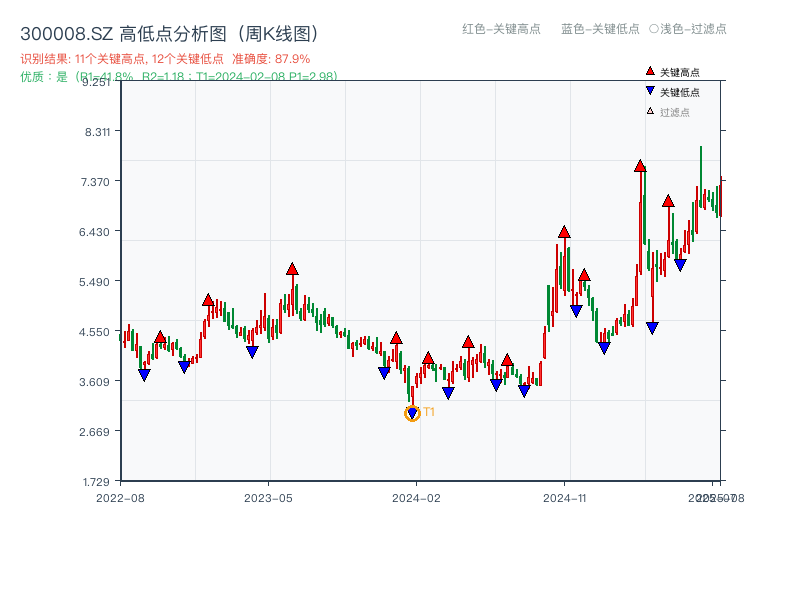Click the hollow triangle icon beside 过滤点 legend
800x600 pixels.
[650, 111]
